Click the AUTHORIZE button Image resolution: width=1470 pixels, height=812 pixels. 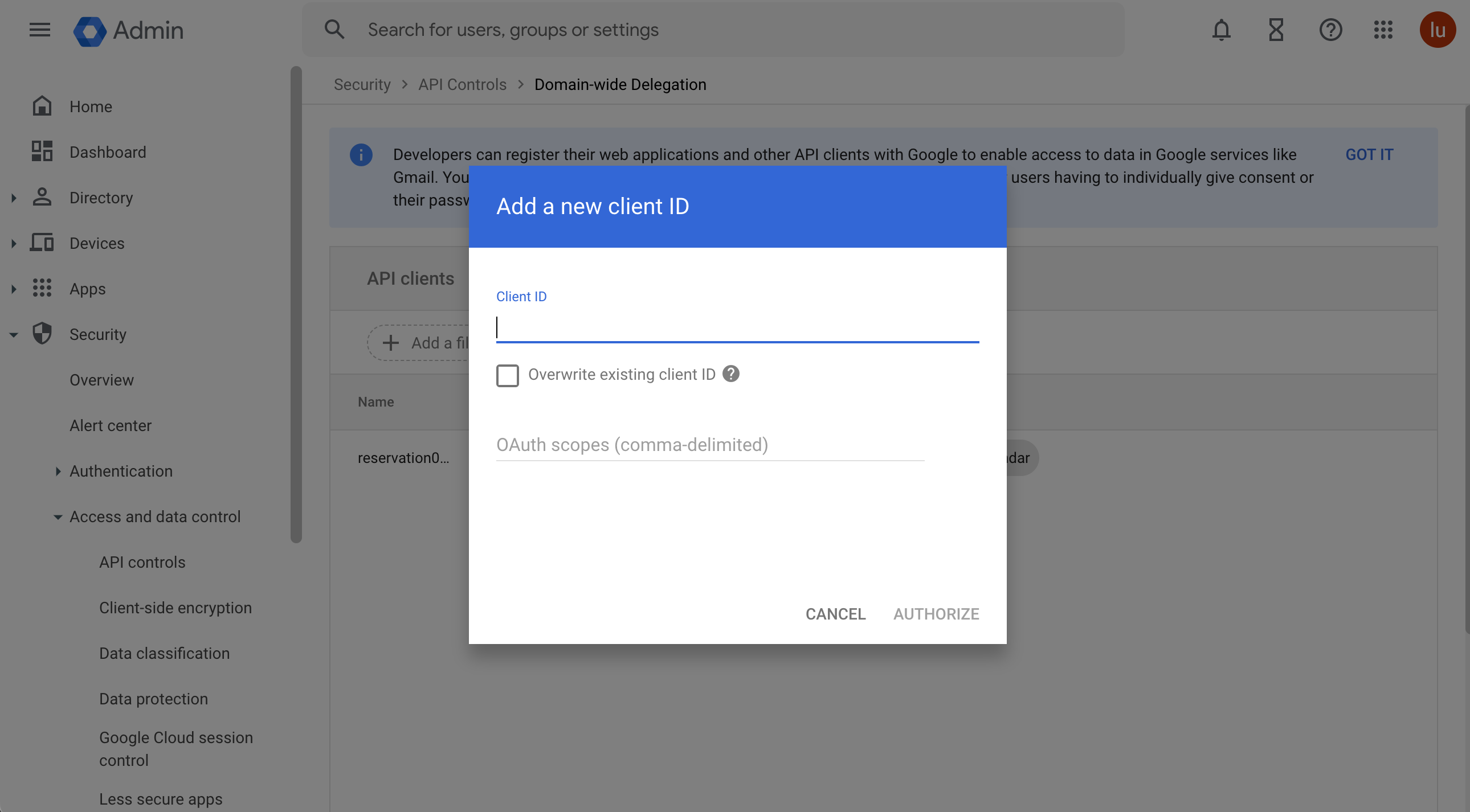pyautogui.click(x=936, y=614)
